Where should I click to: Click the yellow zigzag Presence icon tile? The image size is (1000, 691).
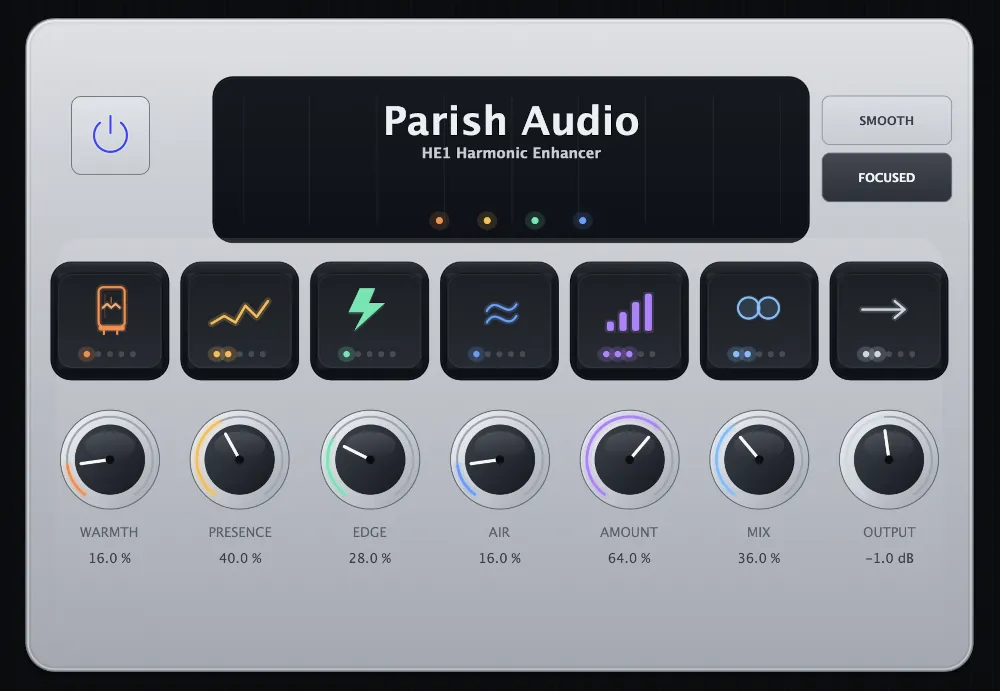[x=240, y=320]
